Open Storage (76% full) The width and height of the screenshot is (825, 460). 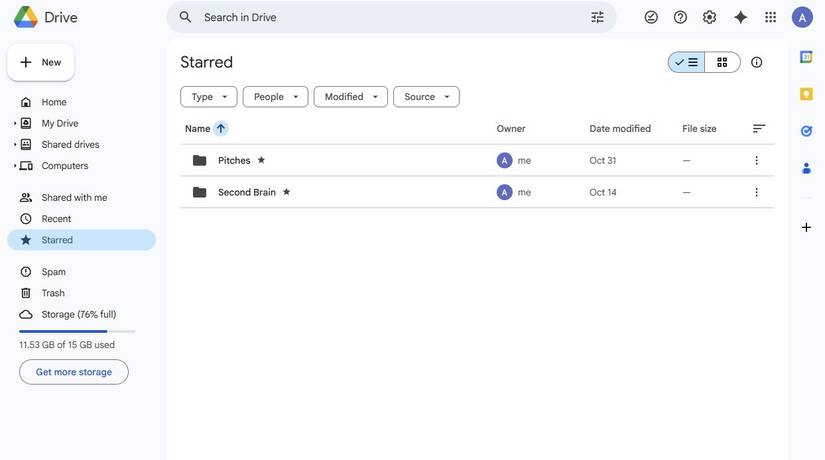coord(79,314)
